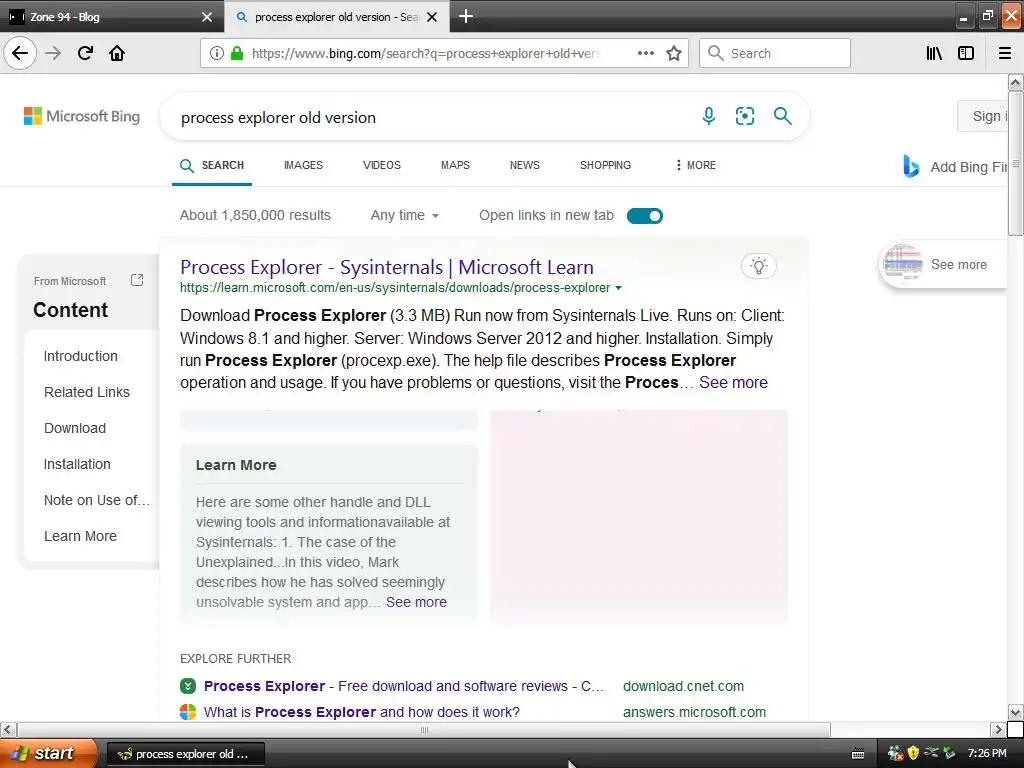This screenshot has height=768, width=1024.
Task: Jump to Learn More in Content sidebar
Action: click(80, 536)
